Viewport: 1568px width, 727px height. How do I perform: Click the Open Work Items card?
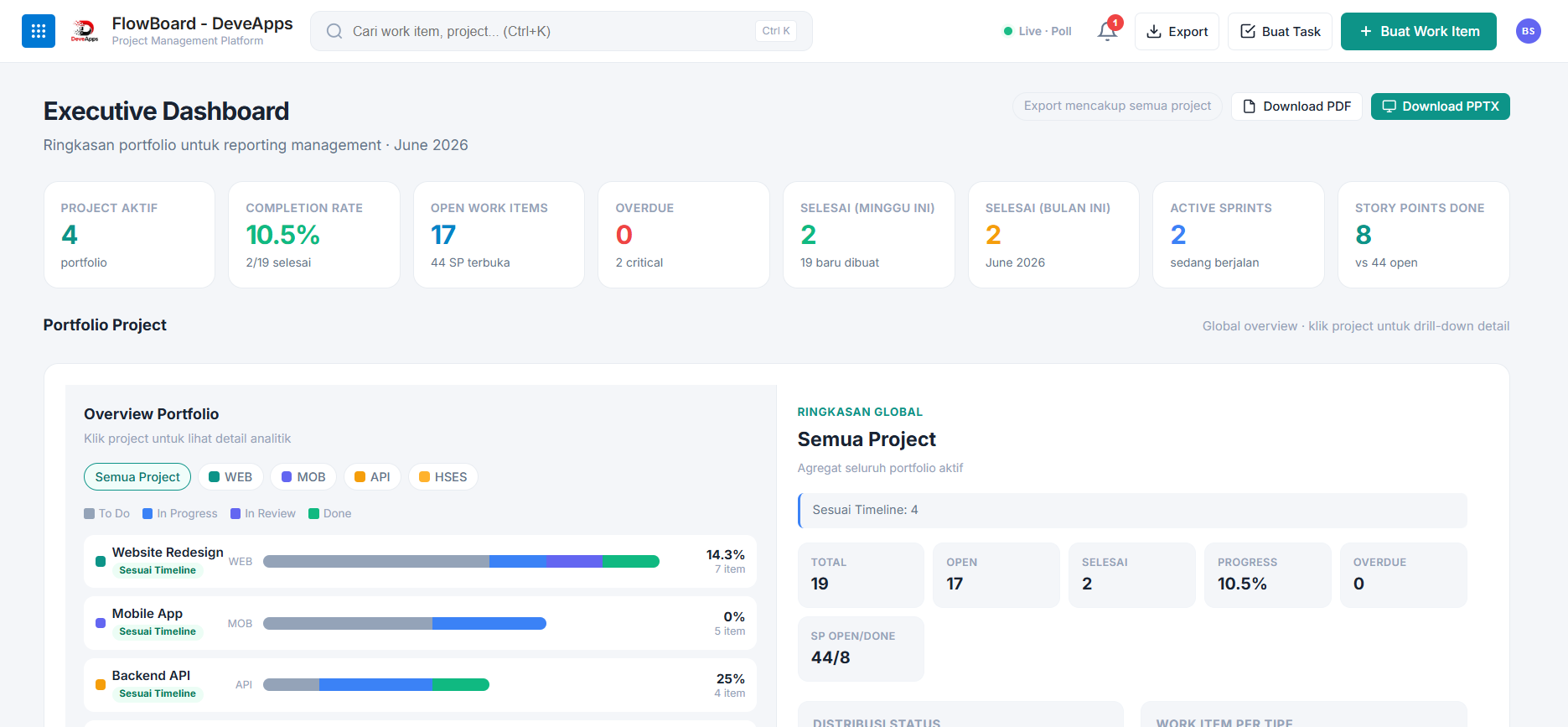499,235
